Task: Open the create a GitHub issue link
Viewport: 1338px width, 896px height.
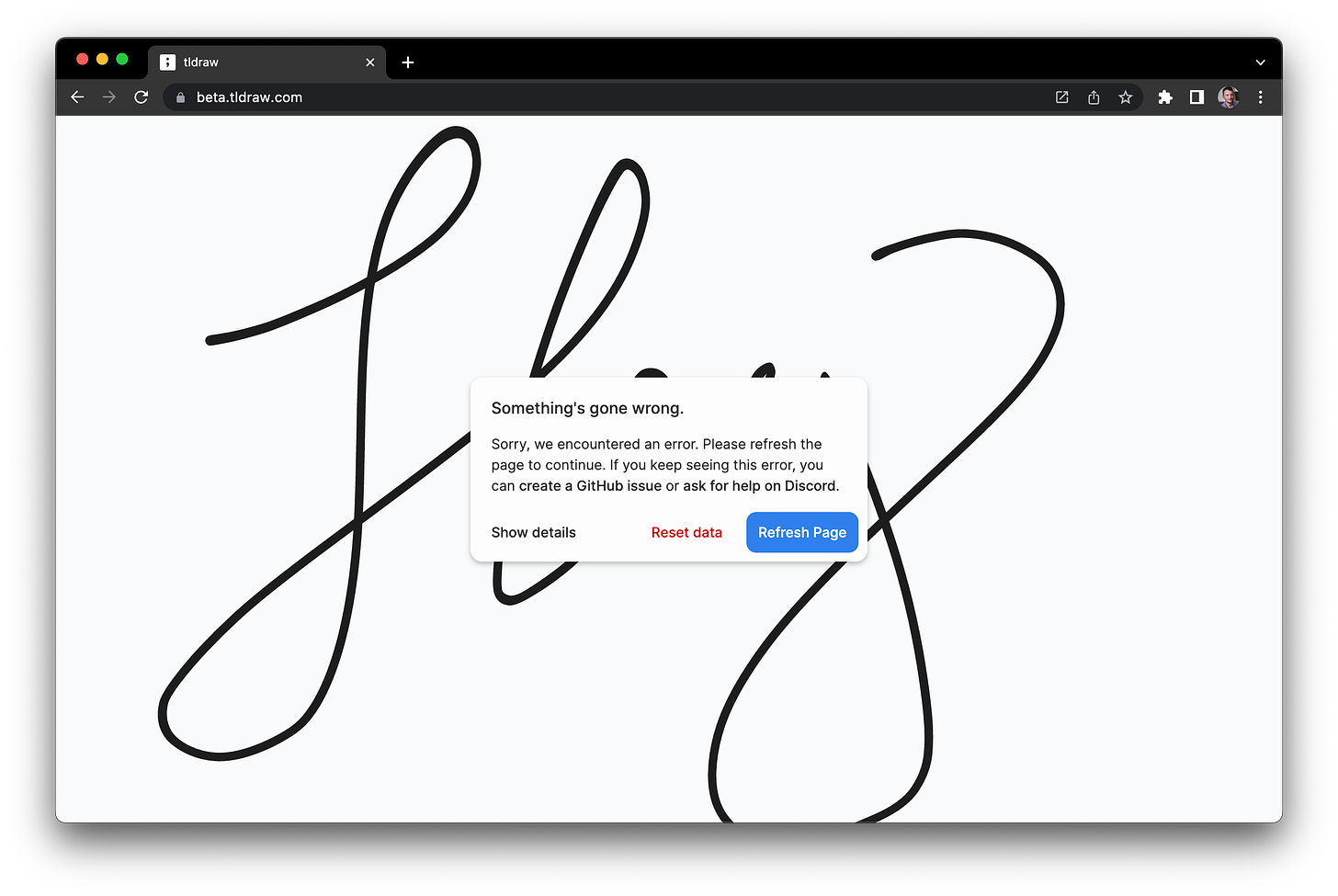Action: [590, 486]
